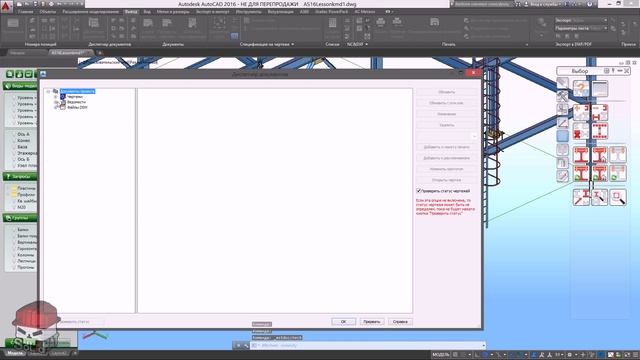Collapse the Документы проекта root node
The width and height of the screenshot is (640, 360).
click(x=48, y=91)
